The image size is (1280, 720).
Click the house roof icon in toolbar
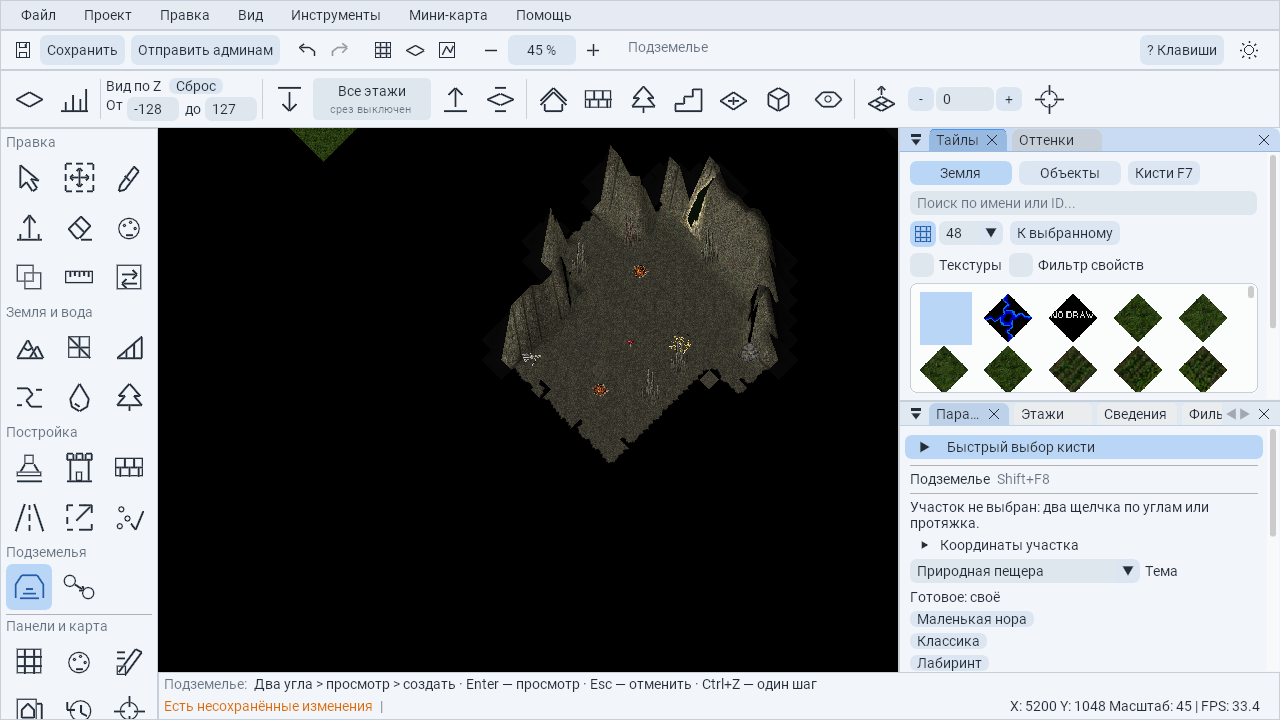click(x=553, y=99)
